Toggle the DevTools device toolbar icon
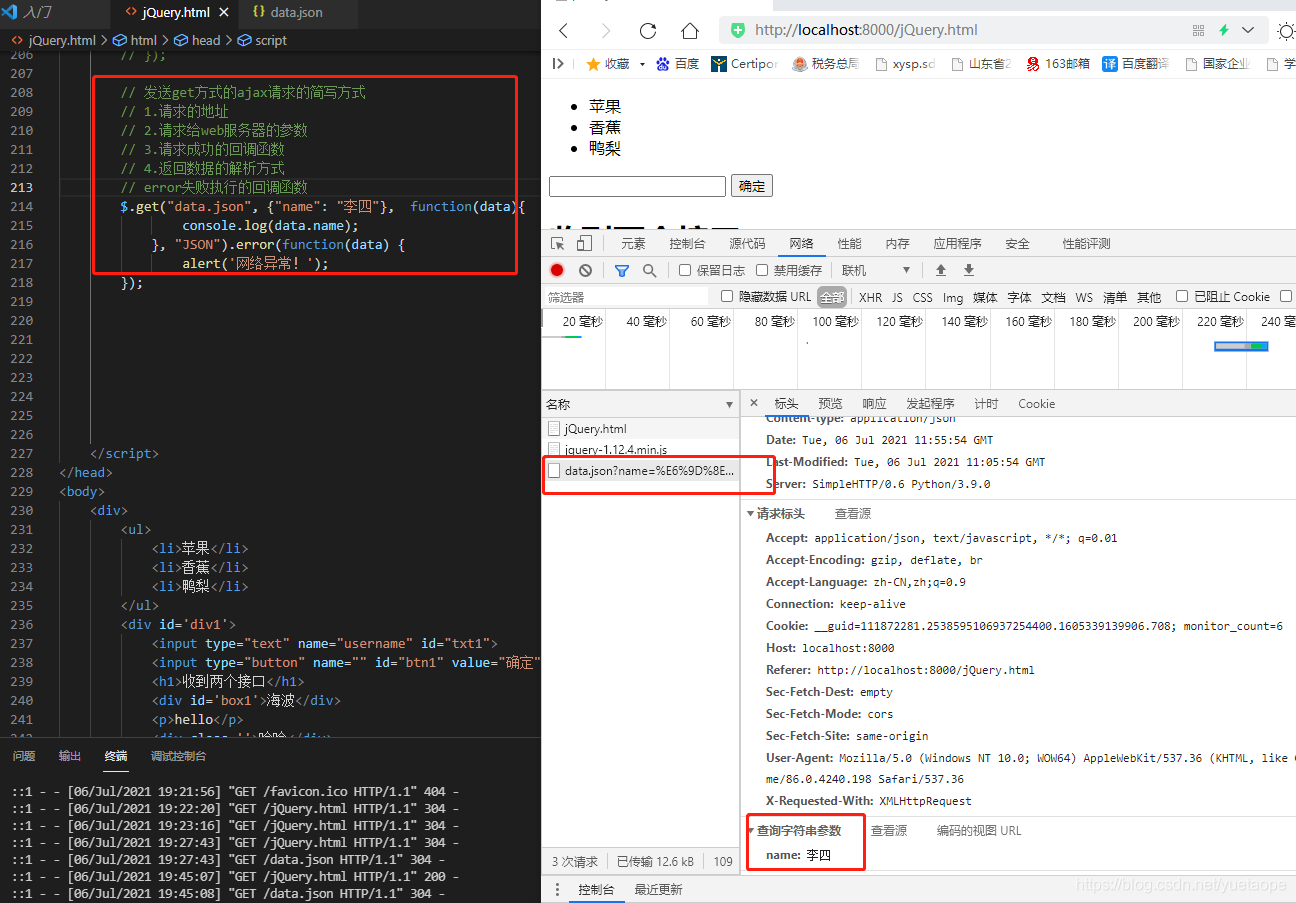This screenshot has width=1296, height=903. point(584,243)
